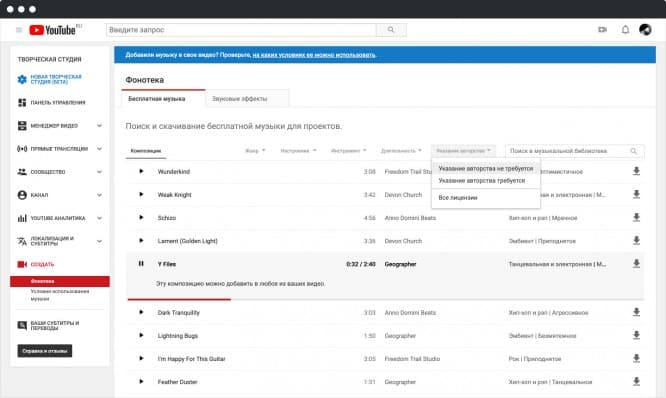Image resolution: width=666 pixels, height=398 pixels.
Task: Download the Wunderkind track
Action: (636, 171)
